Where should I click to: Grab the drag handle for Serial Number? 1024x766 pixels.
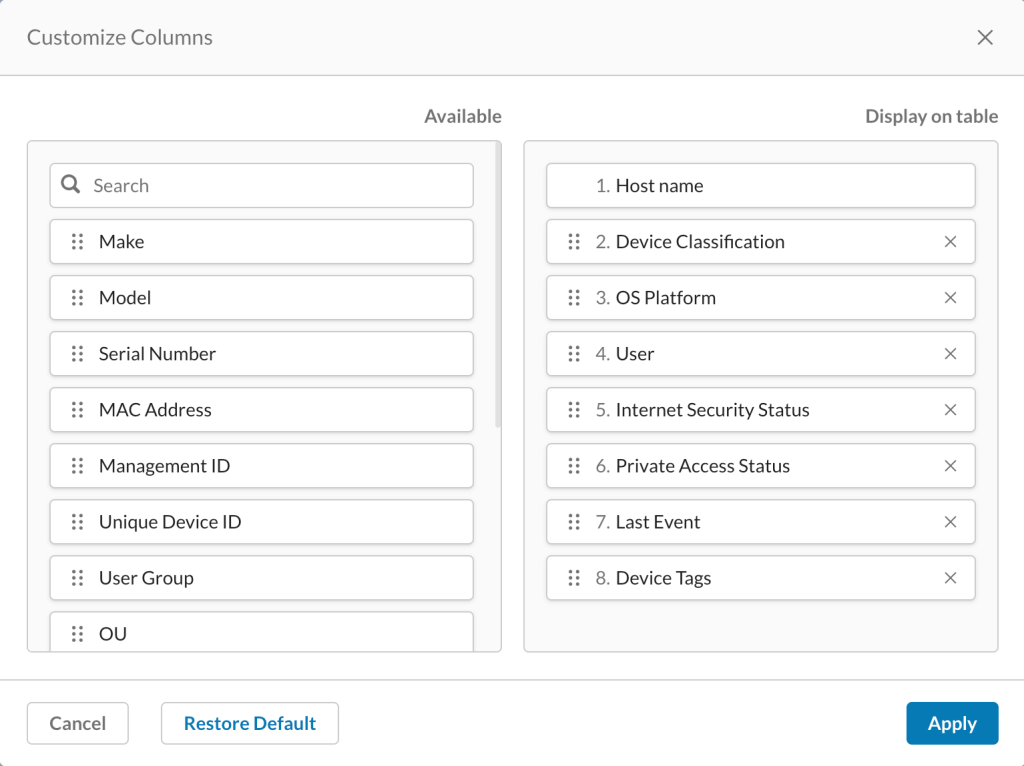[x=78, y=354]
